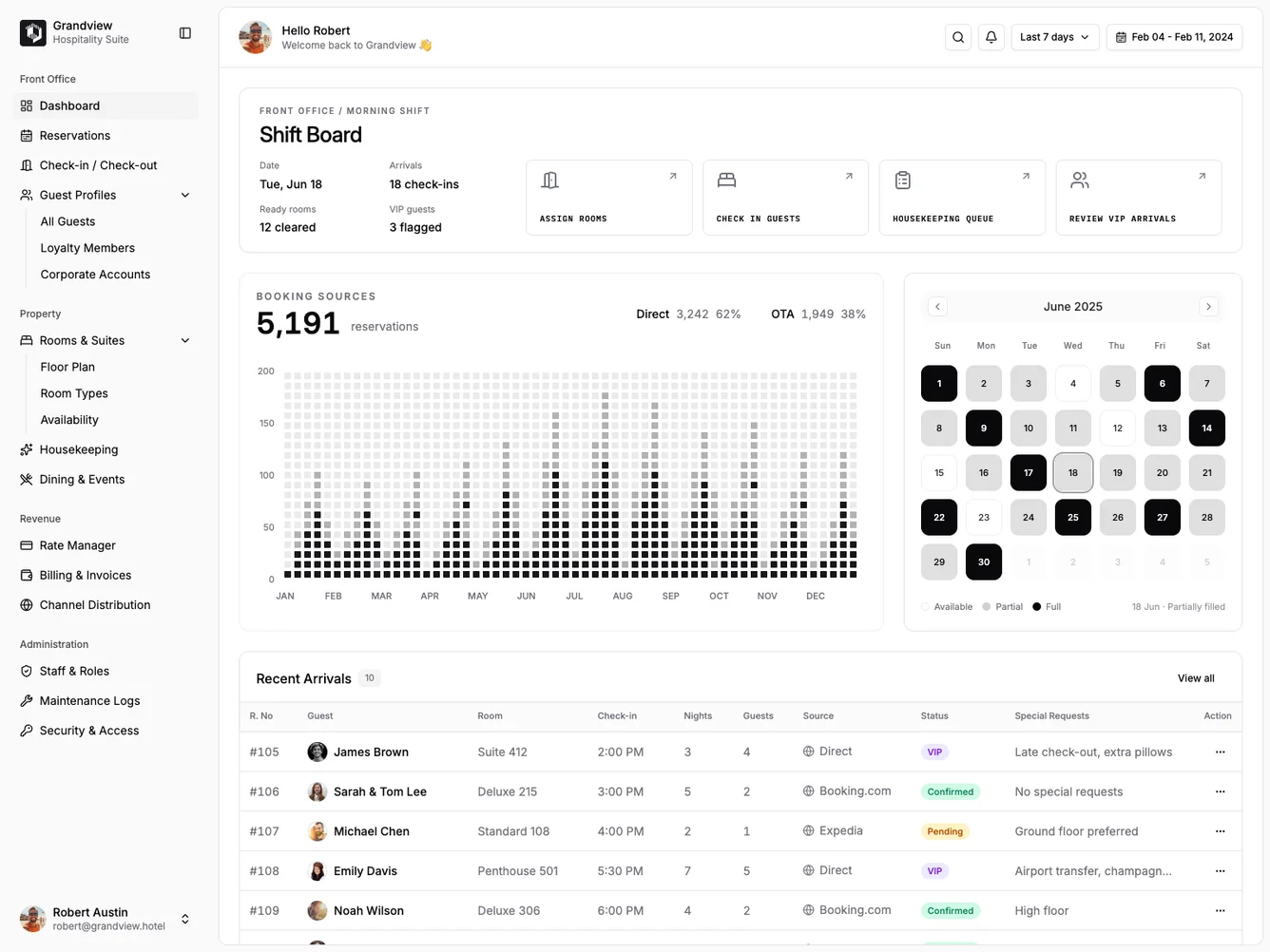Open the account switcher for Robert Austin
The image size is (1270, 952).
(185, 919)
